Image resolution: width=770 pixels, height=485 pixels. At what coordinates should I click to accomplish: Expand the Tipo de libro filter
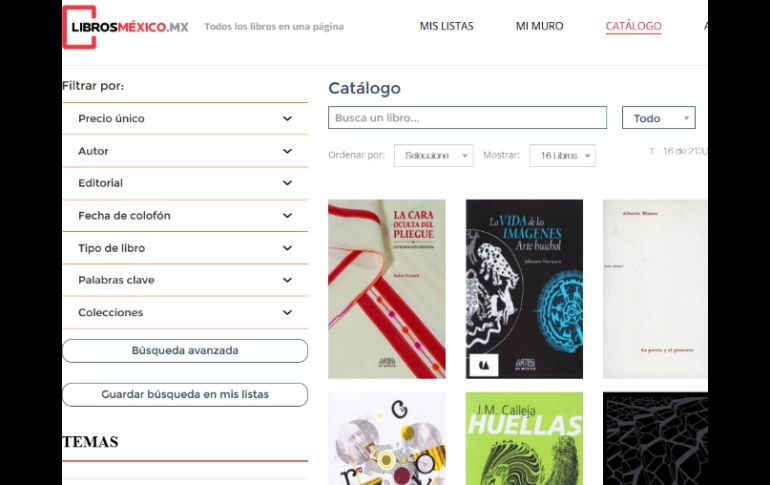(x=185, y=248)
